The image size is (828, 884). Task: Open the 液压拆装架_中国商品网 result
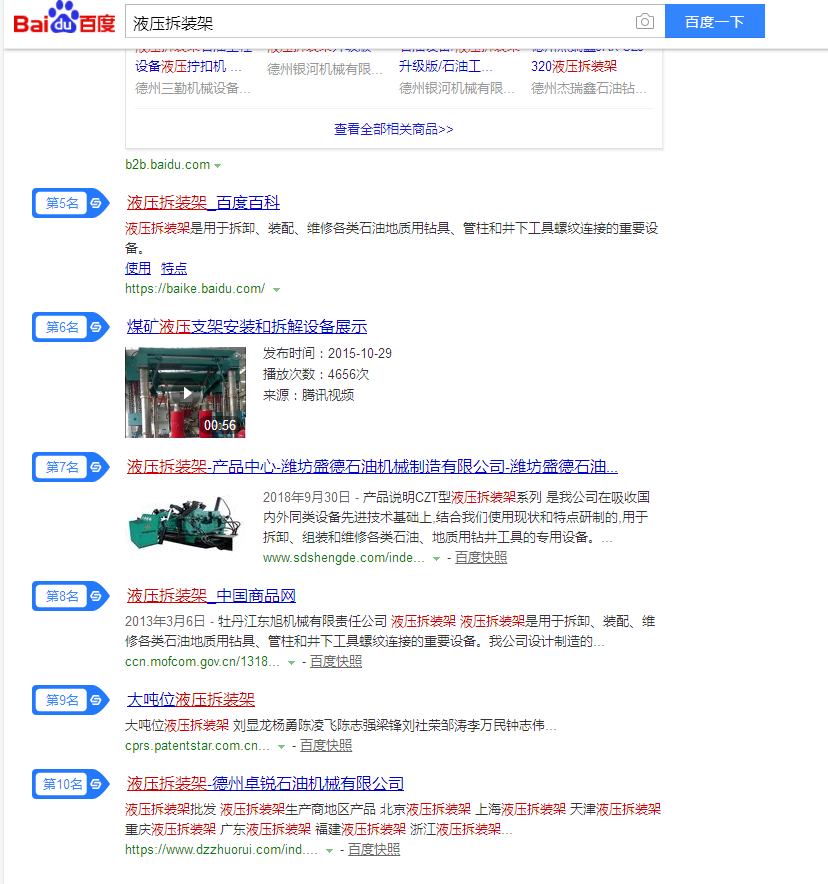[211, 595]
